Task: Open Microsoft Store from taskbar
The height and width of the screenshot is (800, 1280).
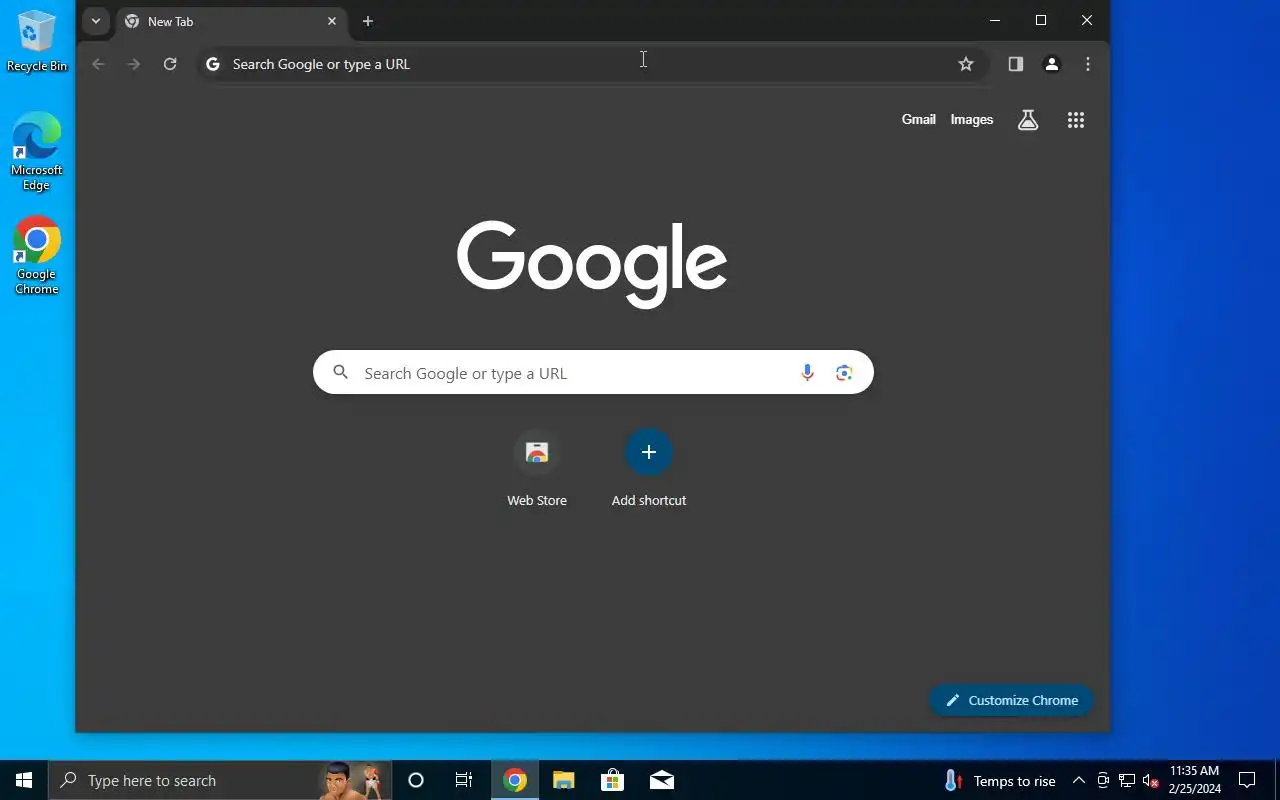Action: [x=612, y=780]
